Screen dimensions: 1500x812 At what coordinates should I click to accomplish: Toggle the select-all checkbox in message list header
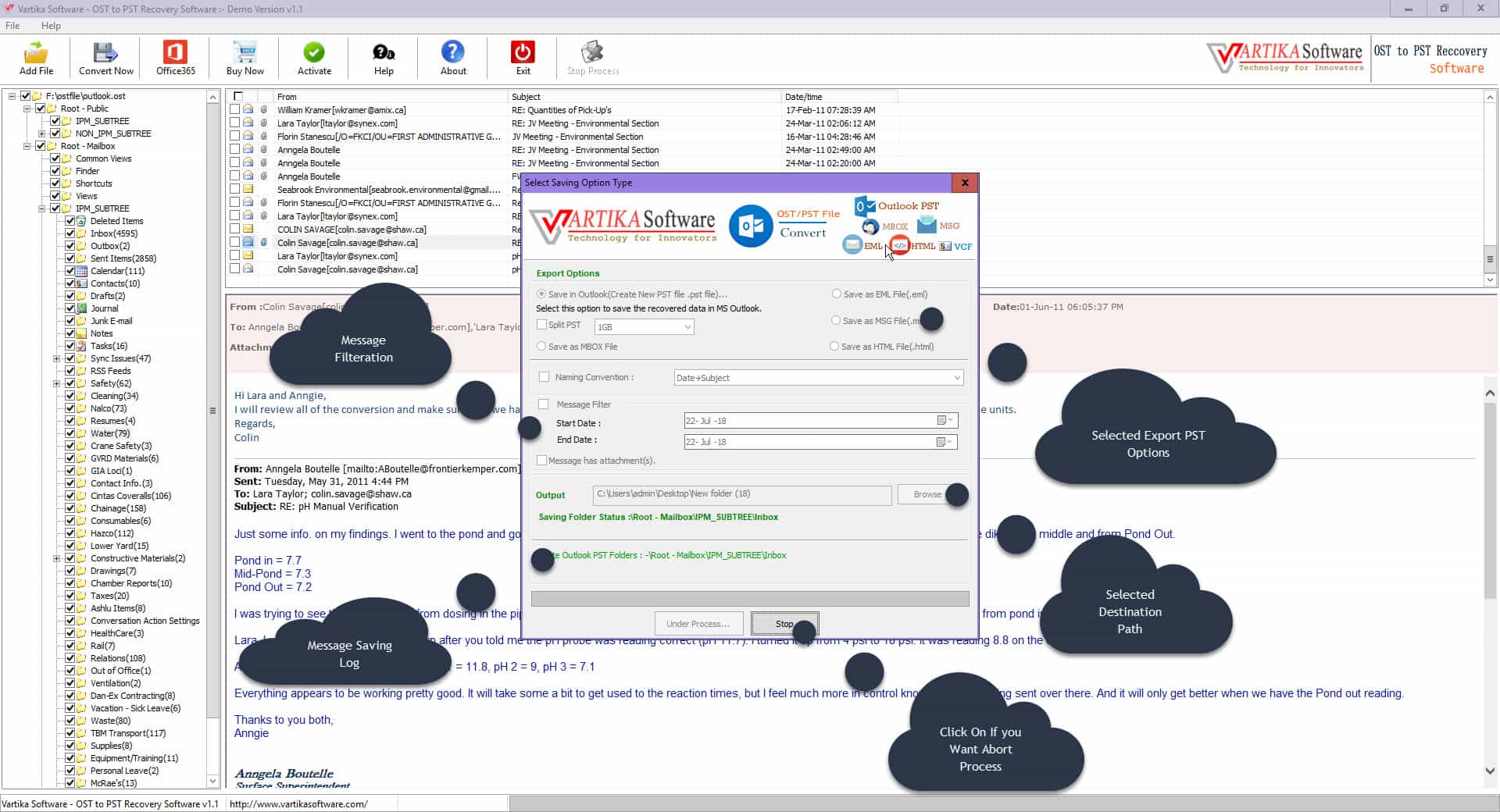coord(238,97)
